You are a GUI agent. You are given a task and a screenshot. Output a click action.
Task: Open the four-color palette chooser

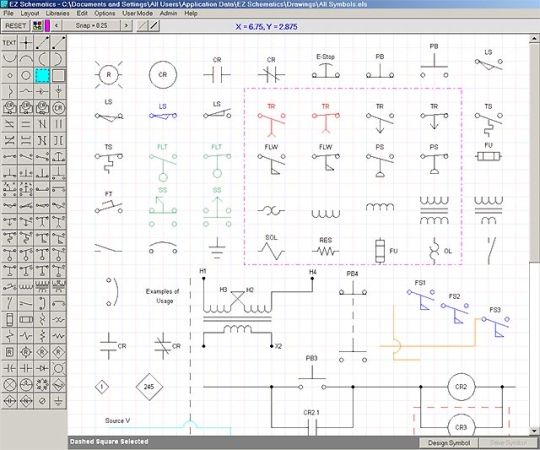[37, 25]
